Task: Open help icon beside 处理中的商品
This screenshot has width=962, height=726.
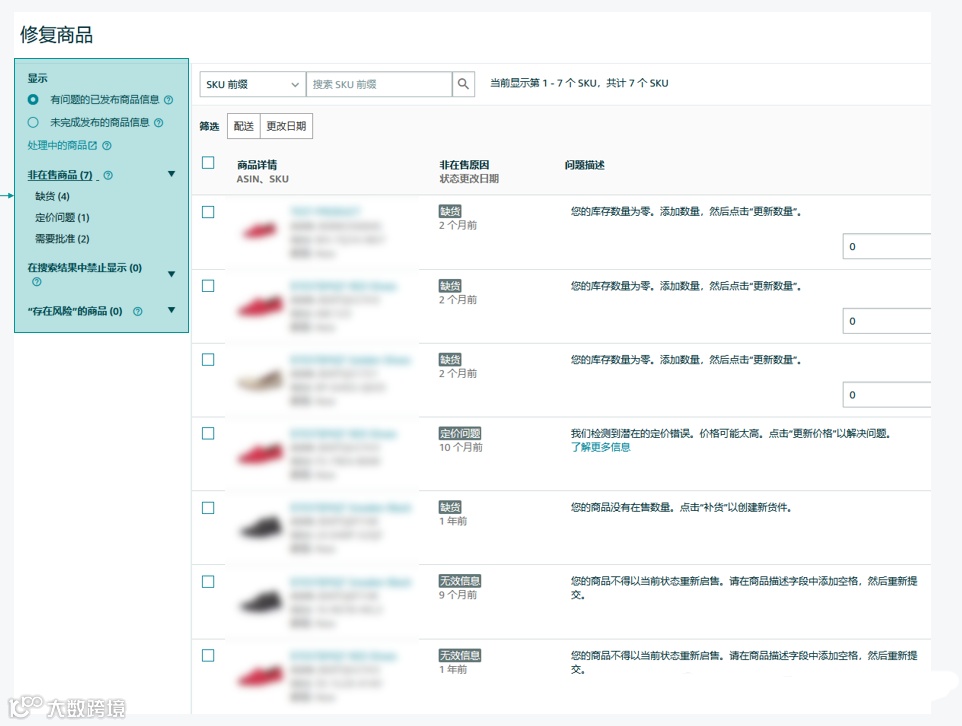Action: 107,145
